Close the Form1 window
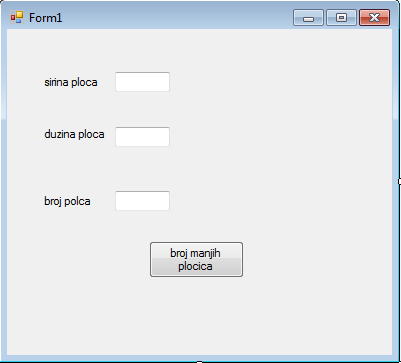Image resolution: width=401 pixels, height=363 pixels. pos(374,18)
